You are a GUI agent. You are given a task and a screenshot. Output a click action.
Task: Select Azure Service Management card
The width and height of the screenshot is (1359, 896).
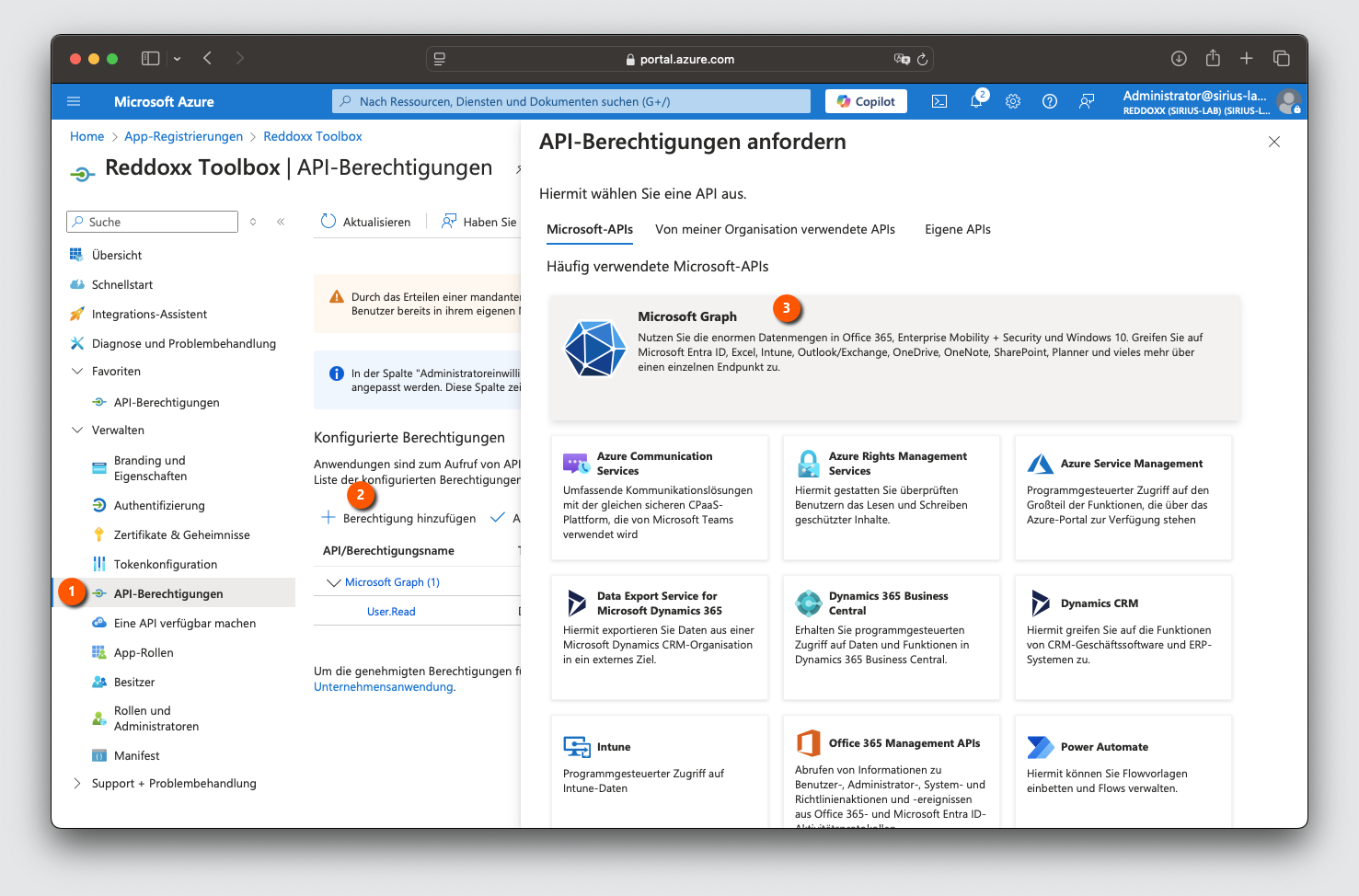tap(1123, 498)
